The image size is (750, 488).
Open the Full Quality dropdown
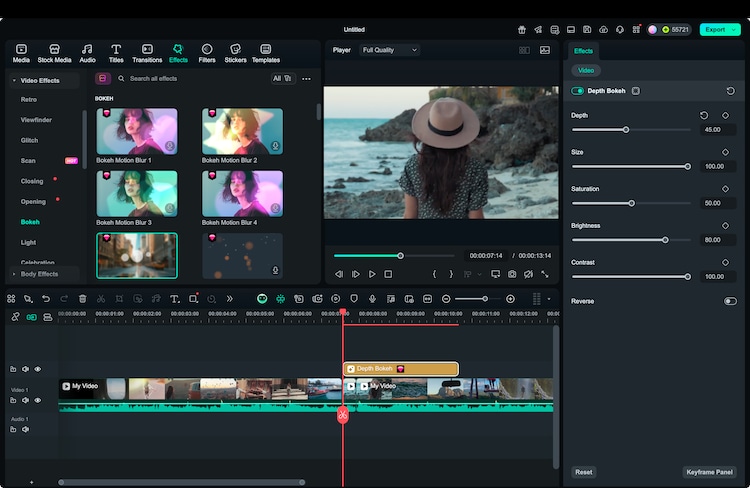click(389, 50)
